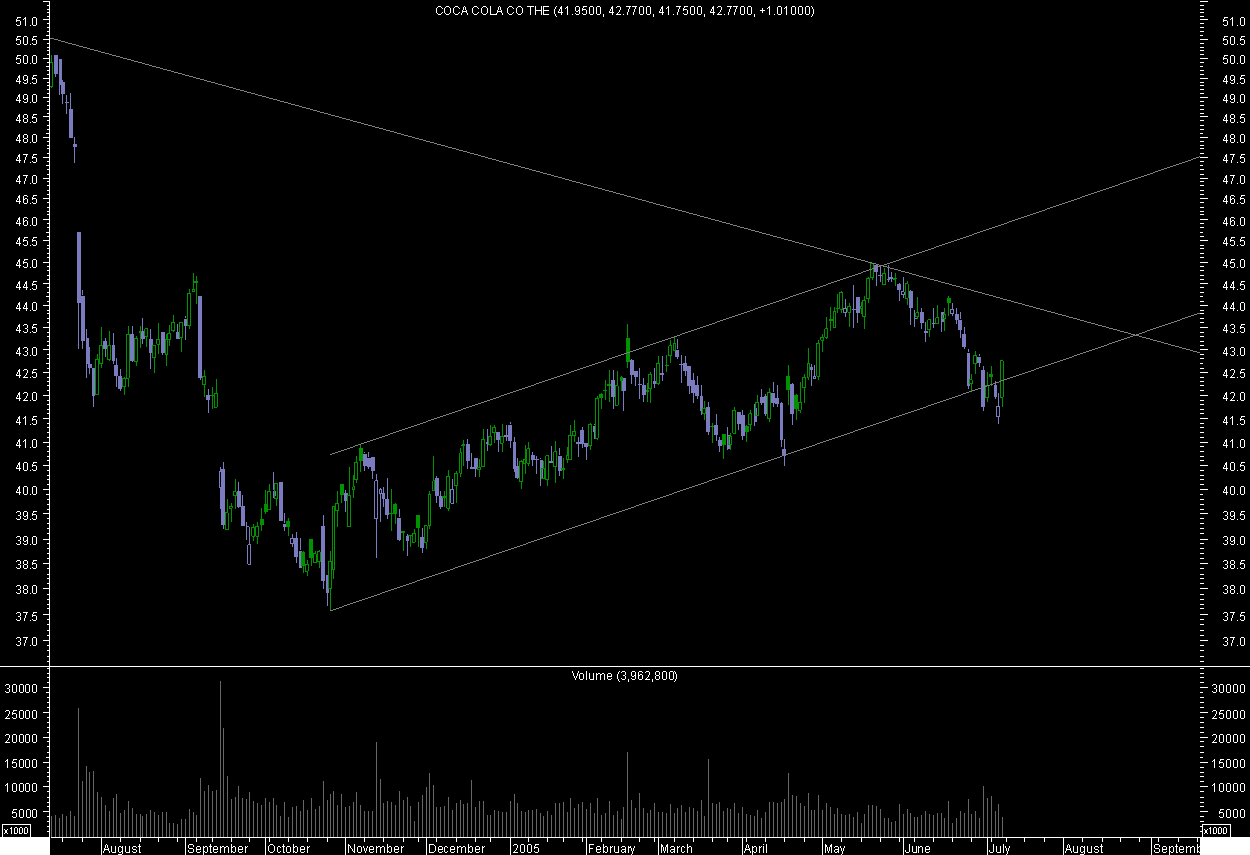Click the November month label
The image size is (1250, 855).
pos(376,849)
